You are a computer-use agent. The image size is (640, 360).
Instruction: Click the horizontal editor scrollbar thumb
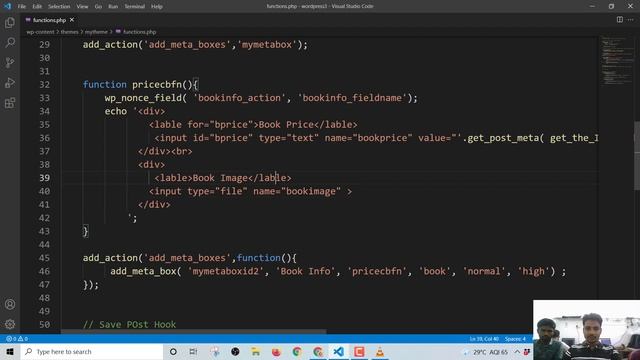193,332
